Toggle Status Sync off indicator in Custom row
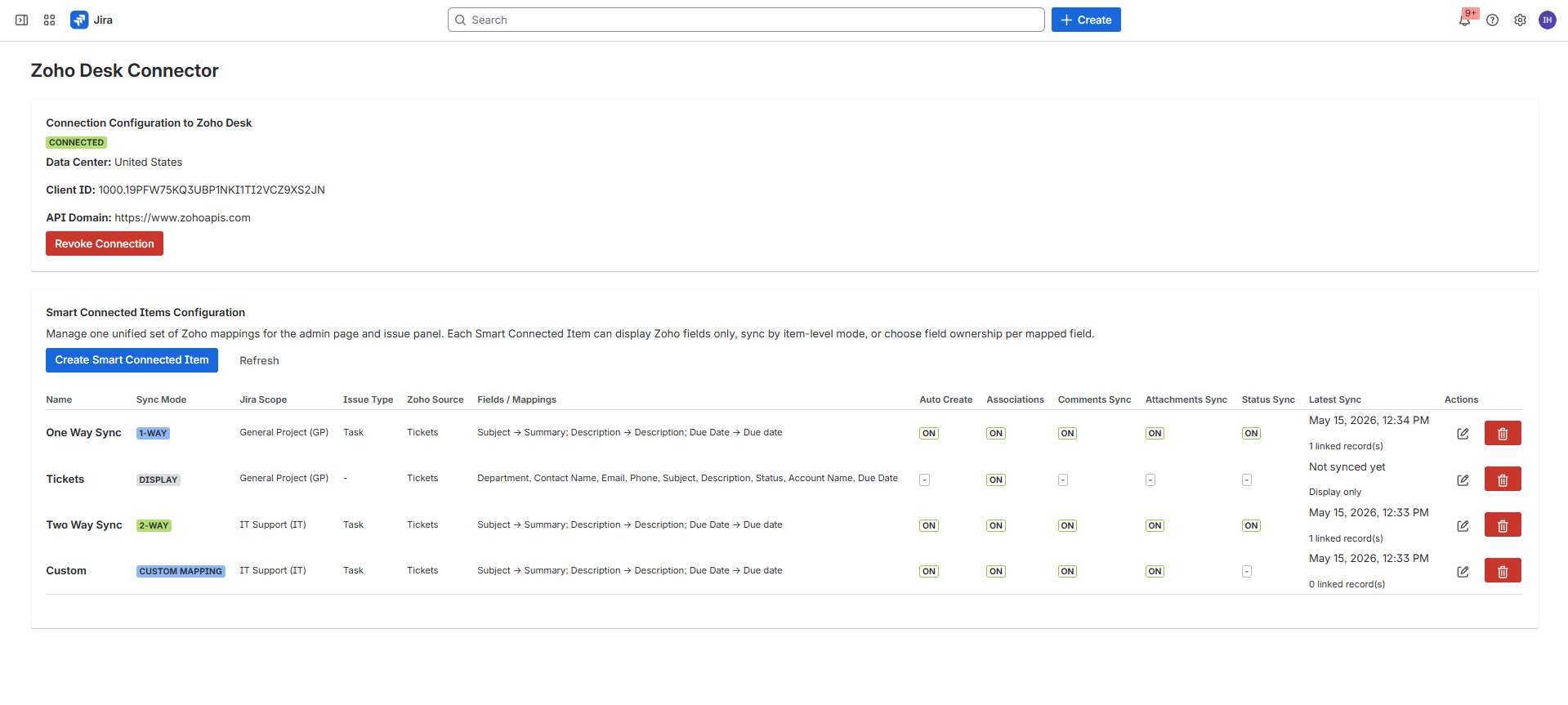 pos(1247,572)
